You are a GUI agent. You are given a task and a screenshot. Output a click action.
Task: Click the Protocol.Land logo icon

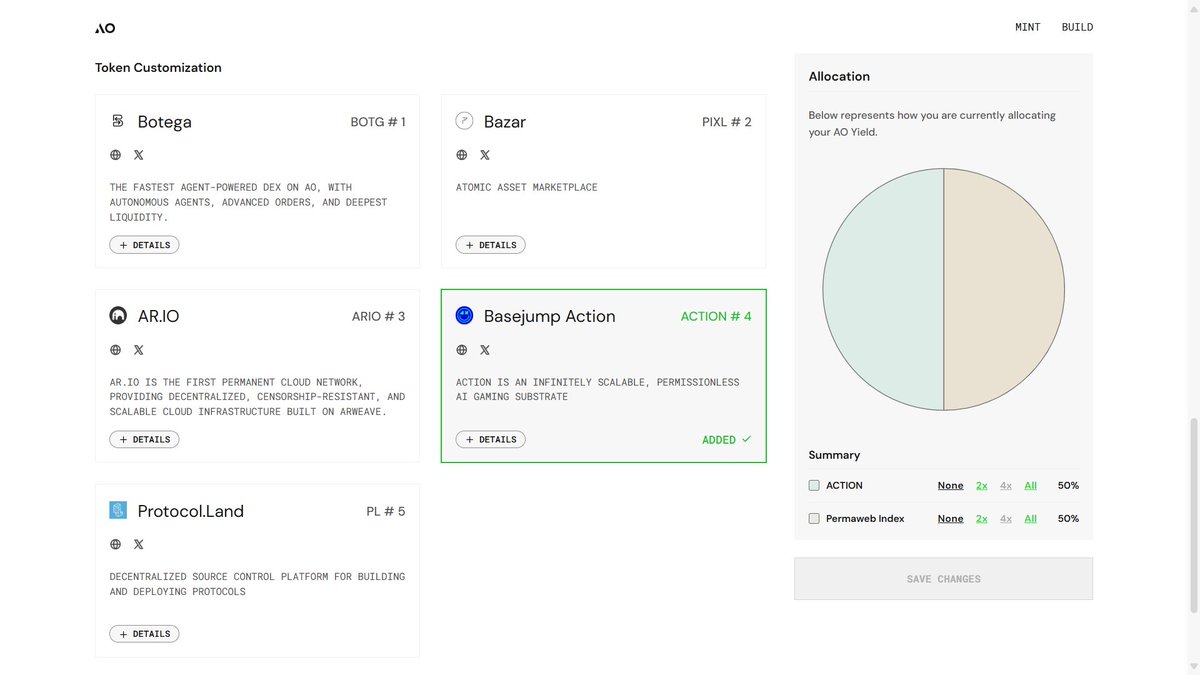[x=118, y=510]
